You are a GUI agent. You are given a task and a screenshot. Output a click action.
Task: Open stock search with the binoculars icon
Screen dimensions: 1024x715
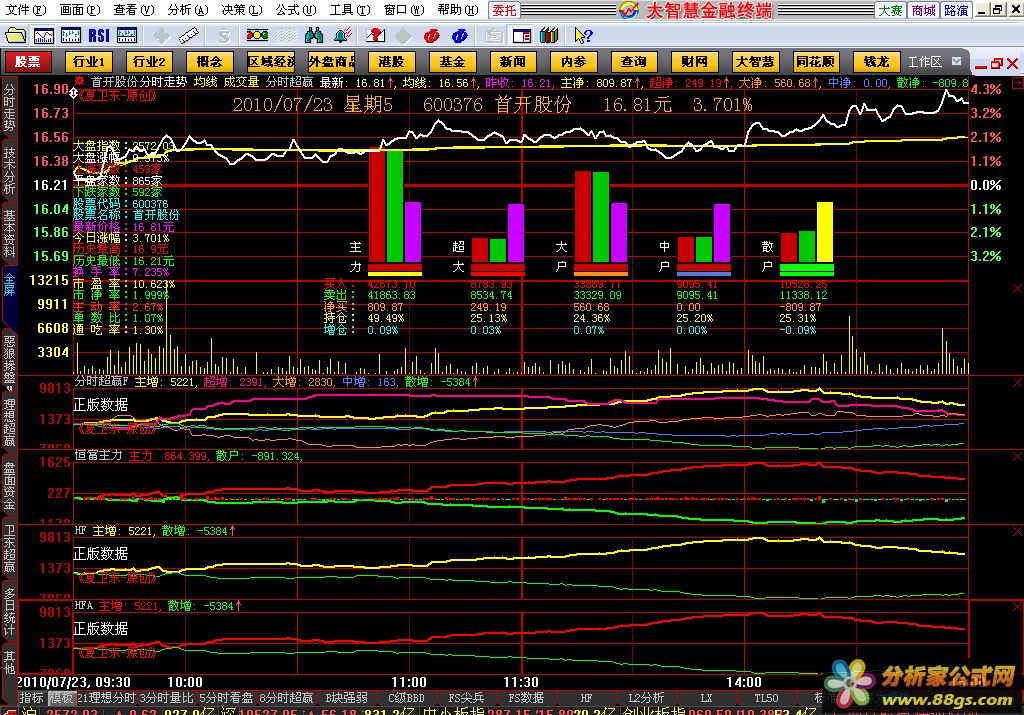point(314,35)
